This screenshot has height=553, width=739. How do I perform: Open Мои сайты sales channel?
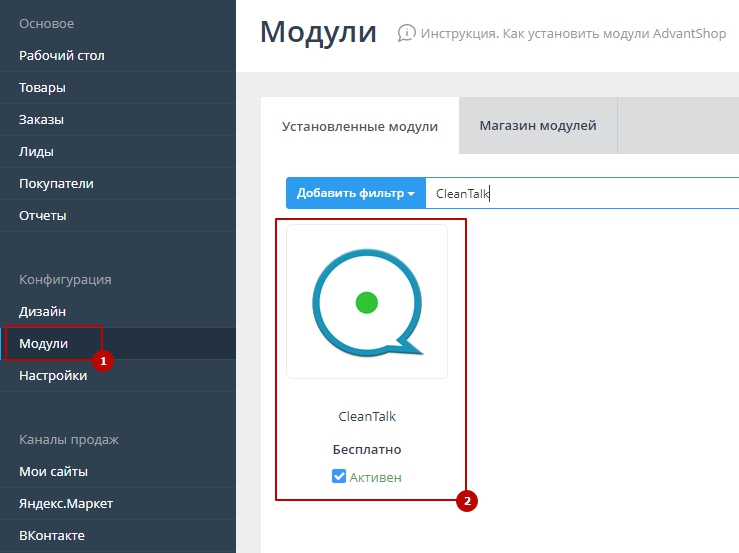pyautogui.click(x=54, y=471)
